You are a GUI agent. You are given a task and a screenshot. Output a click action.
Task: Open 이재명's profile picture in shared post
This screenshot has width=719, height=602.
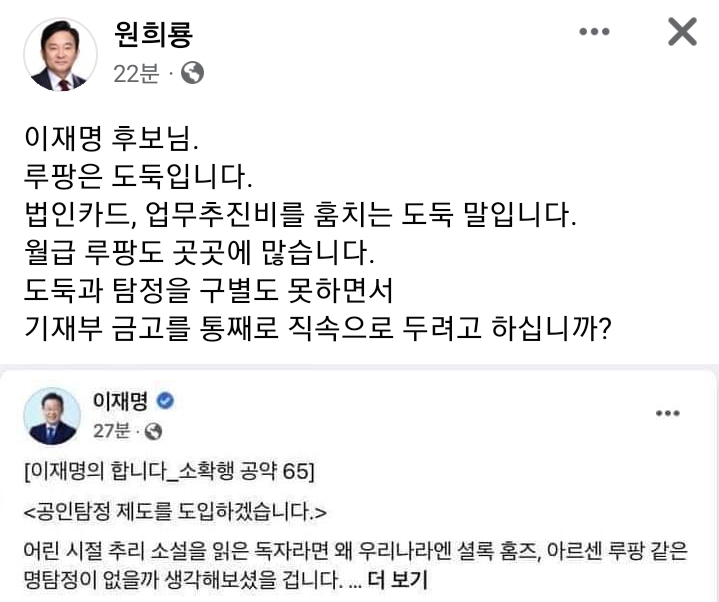coord(52,416)
